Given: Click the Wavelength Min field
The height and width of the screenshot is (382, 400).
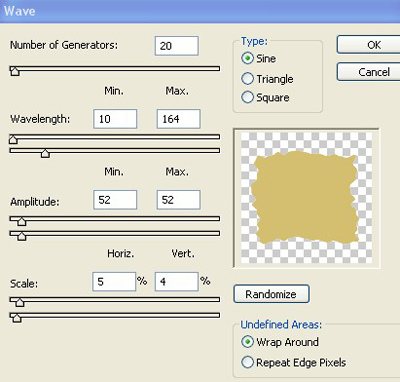Looking at the screenshot, I should [115, 119].
